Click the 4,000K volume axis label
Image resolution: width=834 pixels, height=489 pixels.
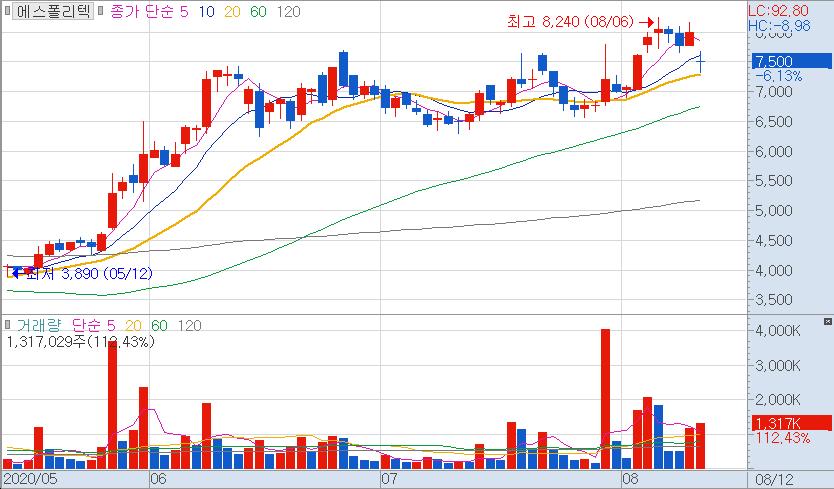[778, 331]
